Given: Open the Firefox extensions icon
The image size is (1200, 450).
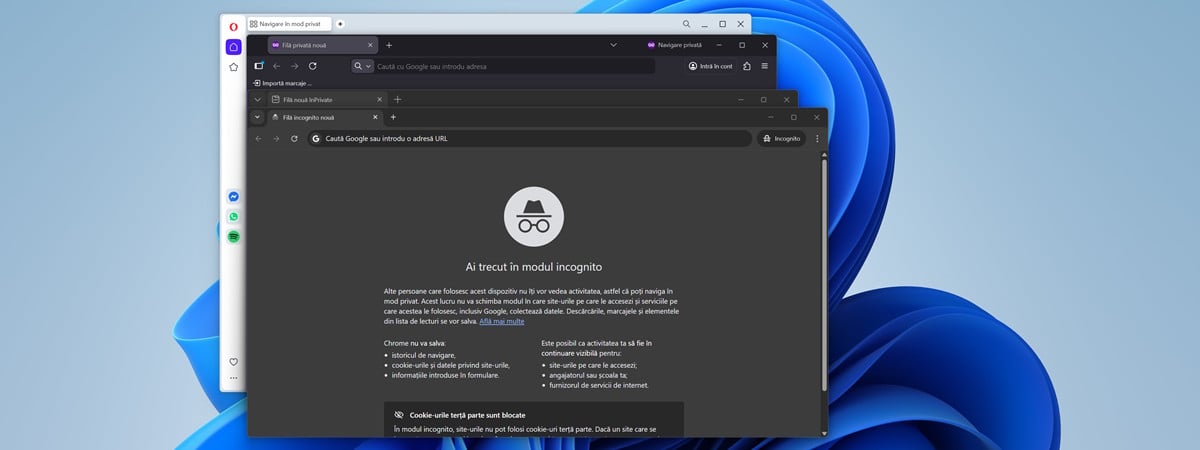Looking at the screenshot, I should coord(747,66).
